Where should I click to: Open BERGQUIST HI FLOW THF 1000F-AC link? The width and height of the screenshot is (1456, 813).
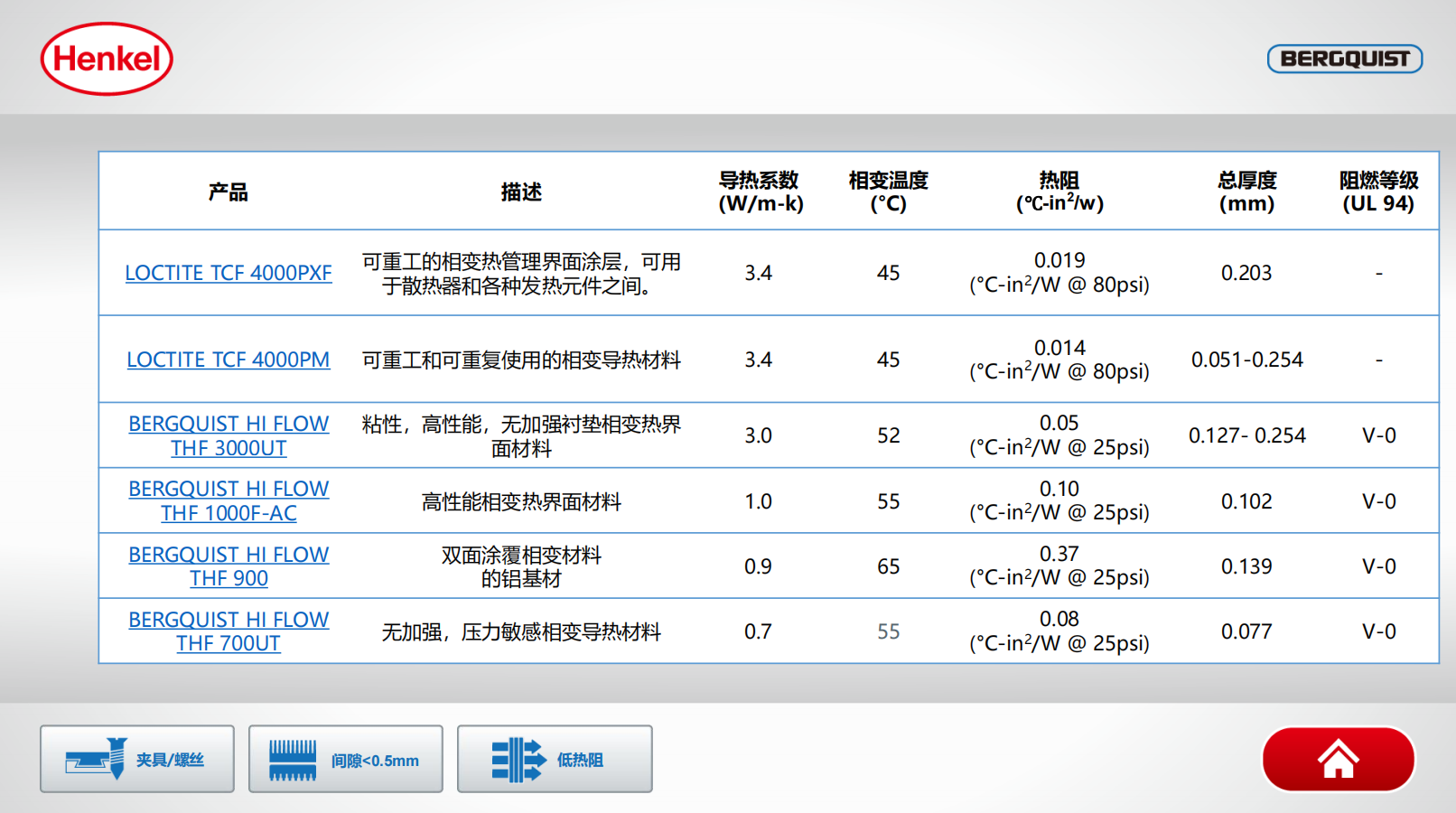point(229,500)
